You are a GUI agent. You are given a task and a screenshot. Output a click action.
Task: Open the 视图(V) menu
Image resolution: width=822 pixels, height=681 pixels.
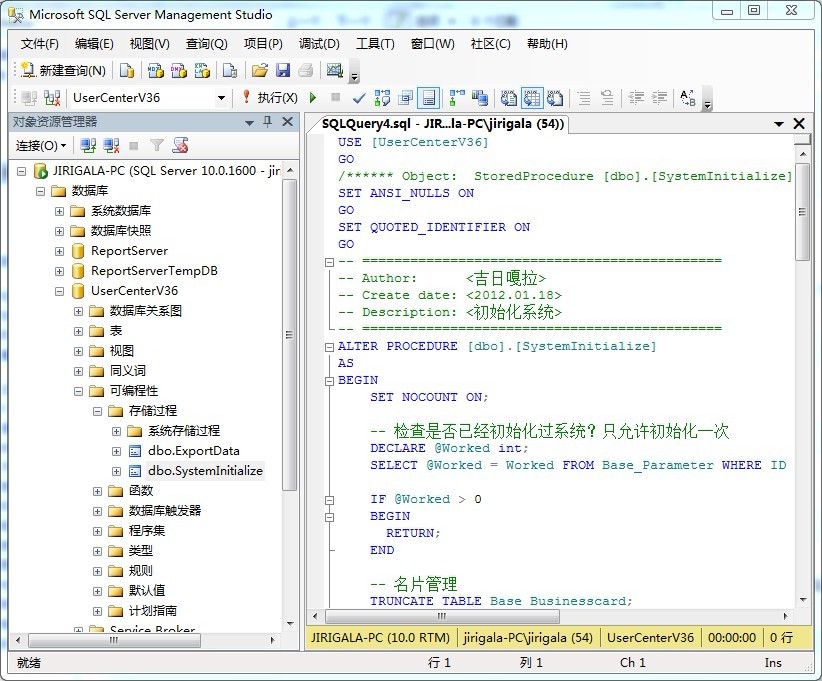[149, 44]
